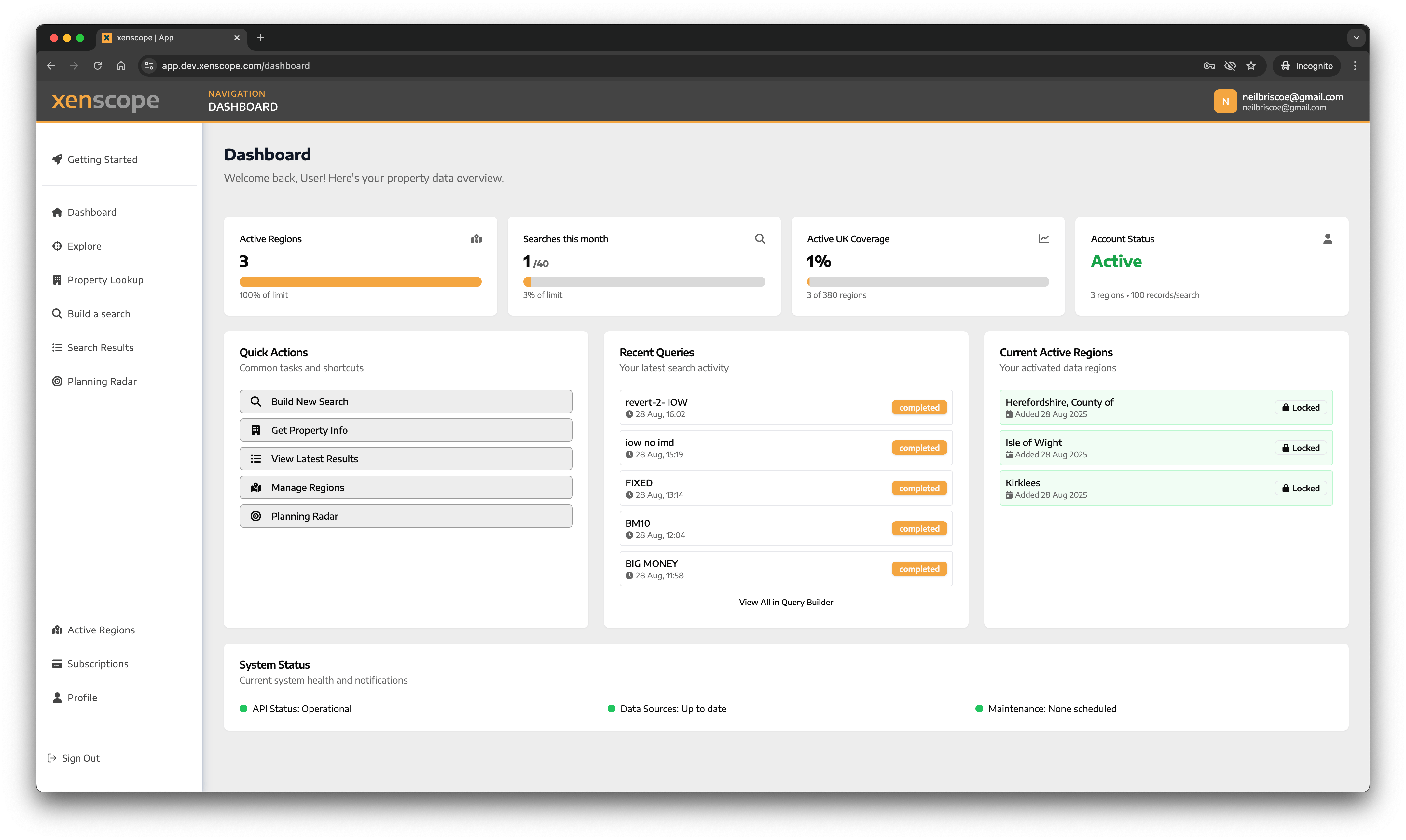Click the clock icon under revert-2- IOW

point(629,414)
